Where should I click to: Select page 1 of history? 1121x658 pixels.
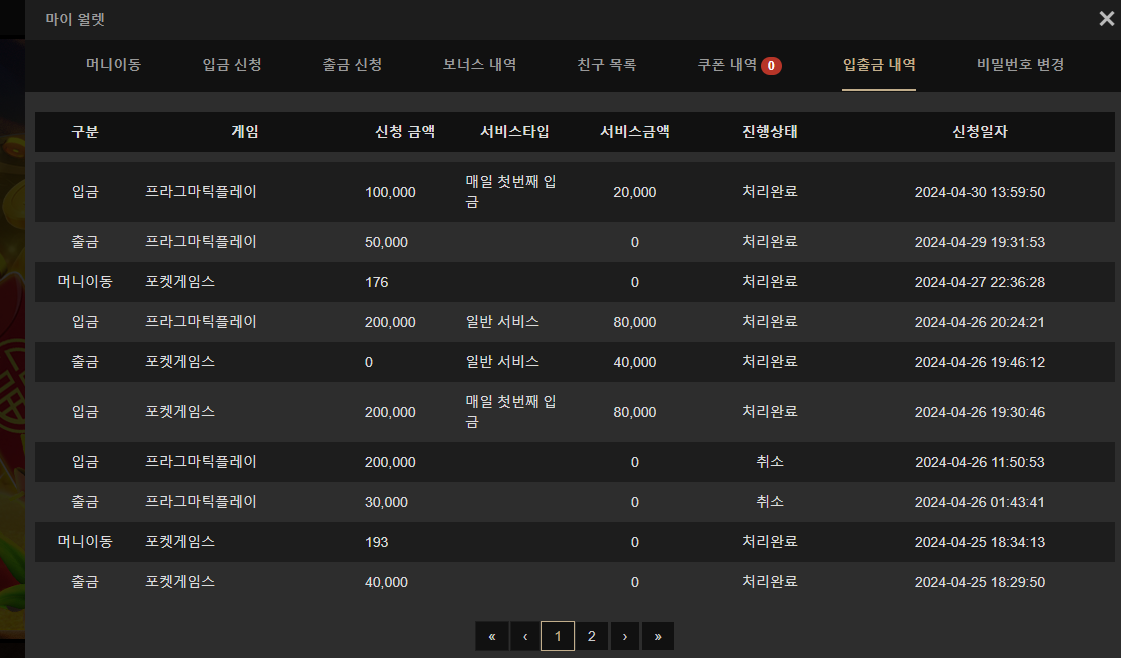coord(558,636)
